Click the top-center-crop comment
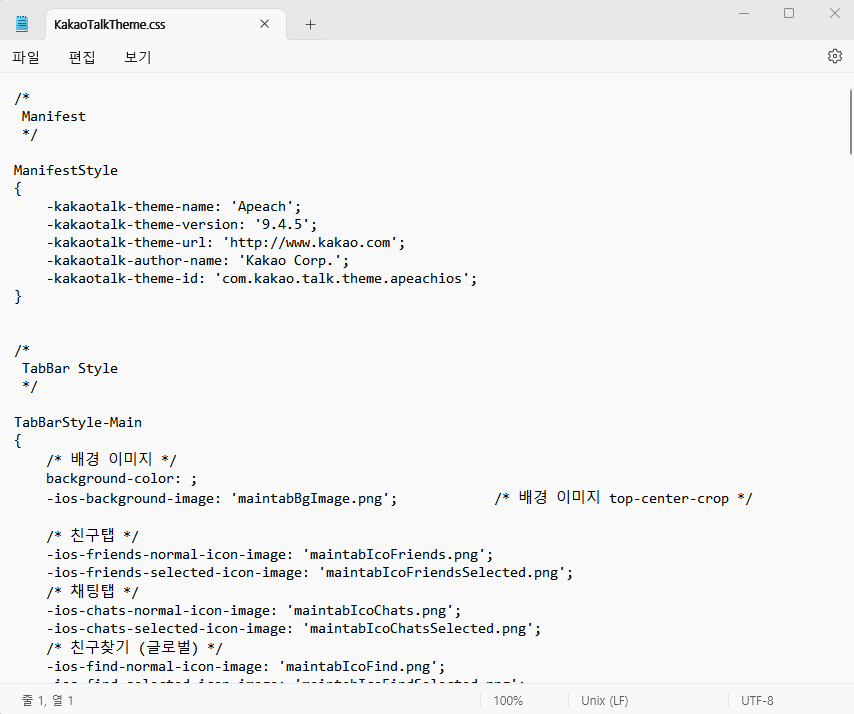 [624, 498]
